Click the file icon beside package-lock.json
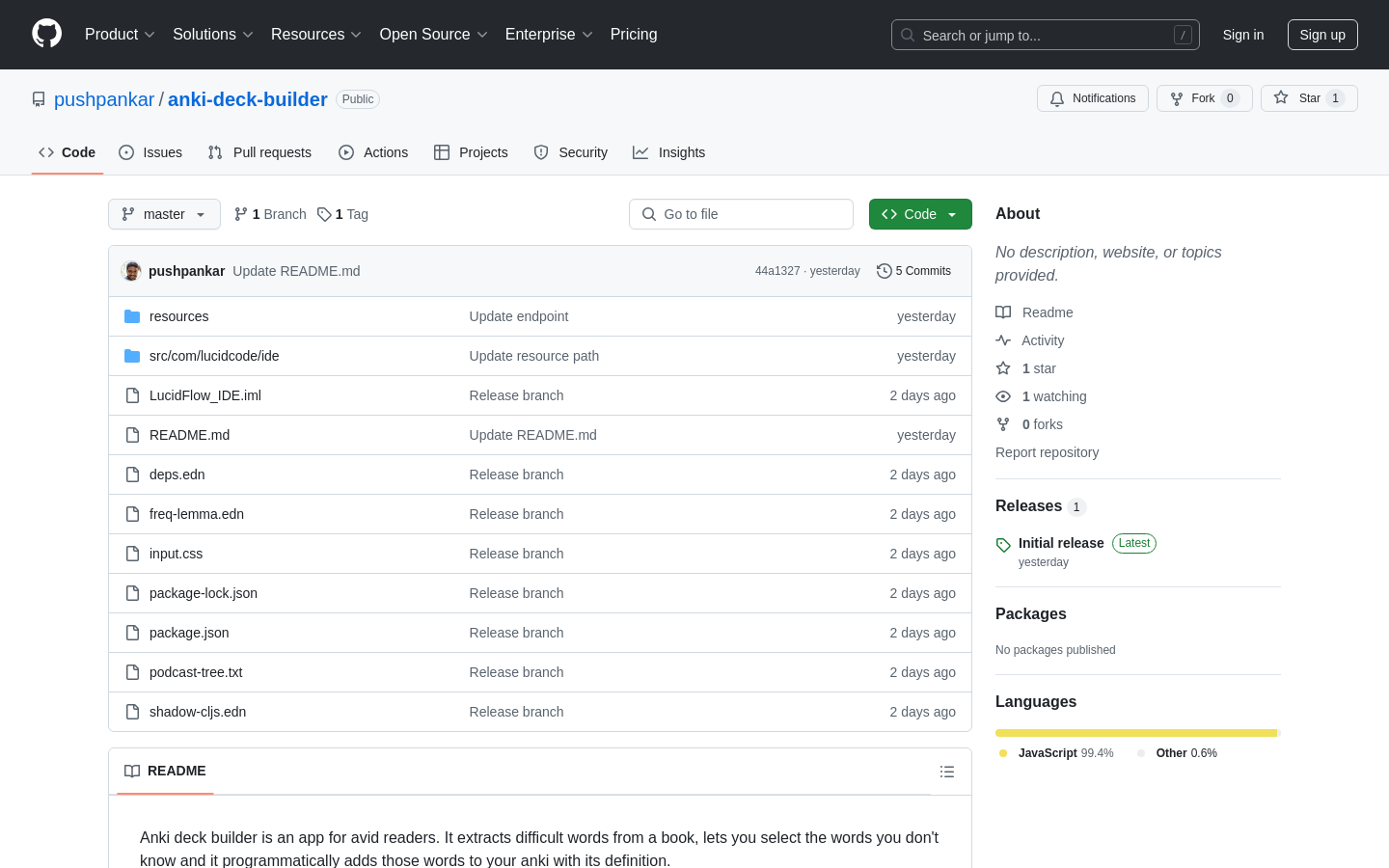 click(x=132, y=593)
